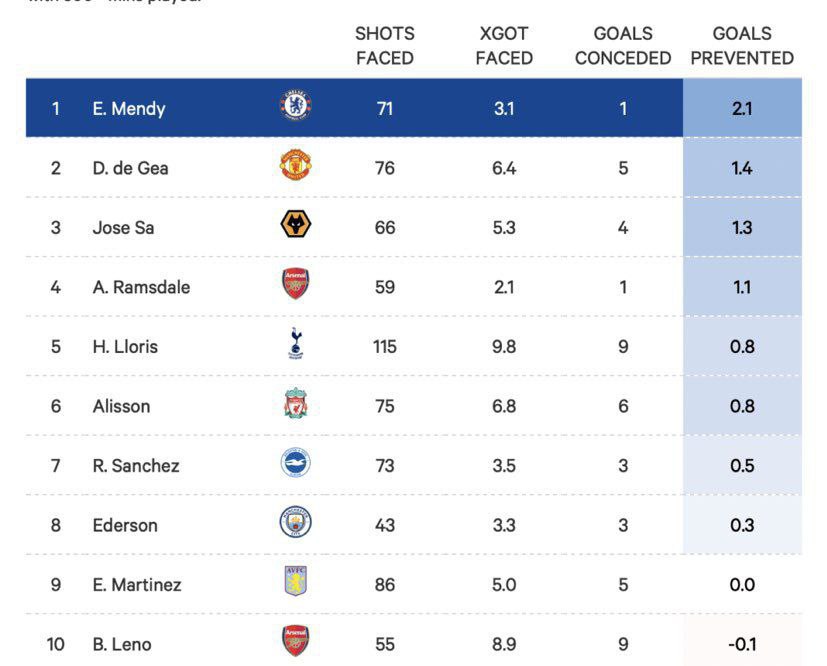Click the Manchester United crest
Screen dimensions: 827x666
click(295, 165)
